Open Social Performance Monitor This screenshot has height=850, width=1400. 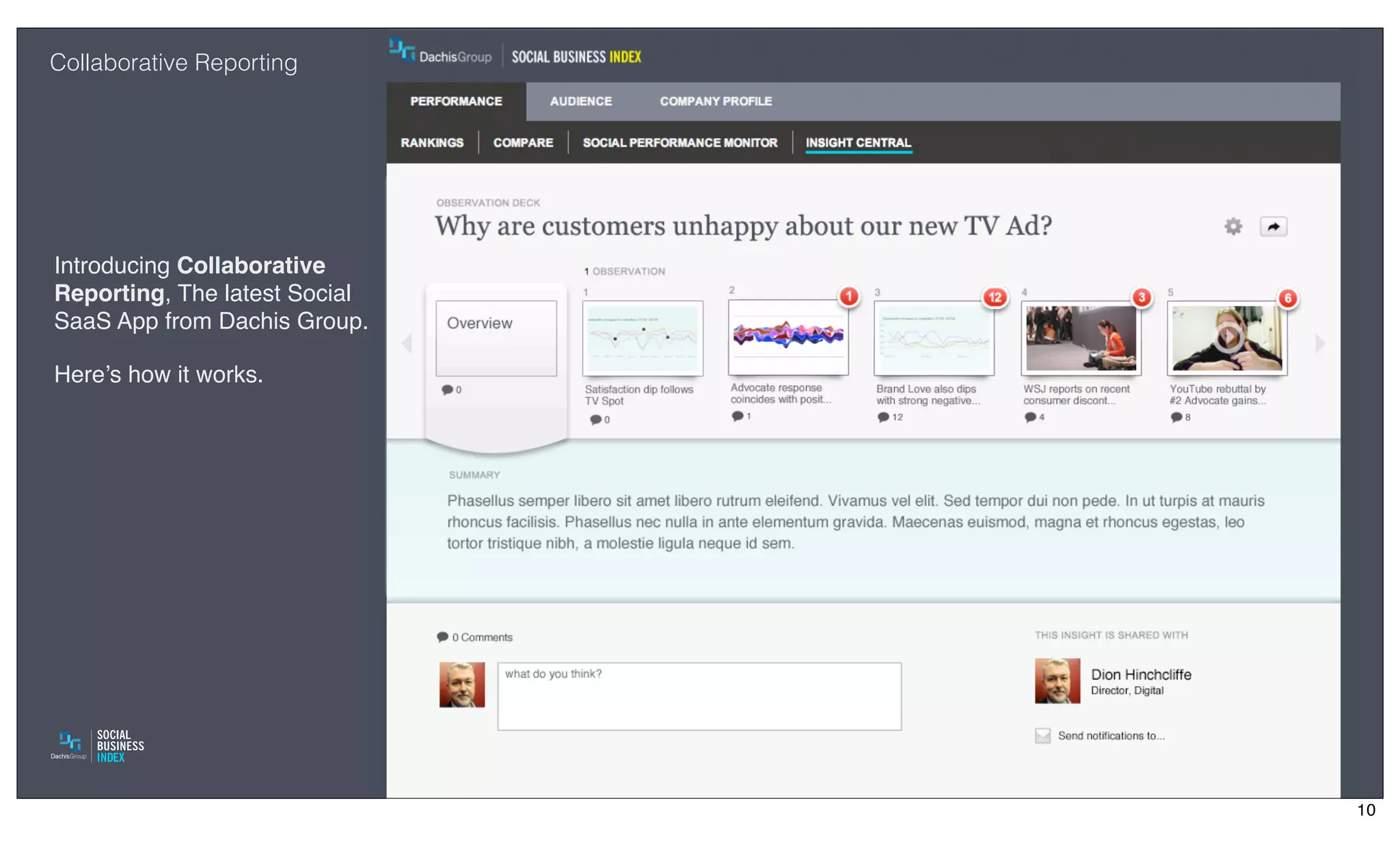680,142
